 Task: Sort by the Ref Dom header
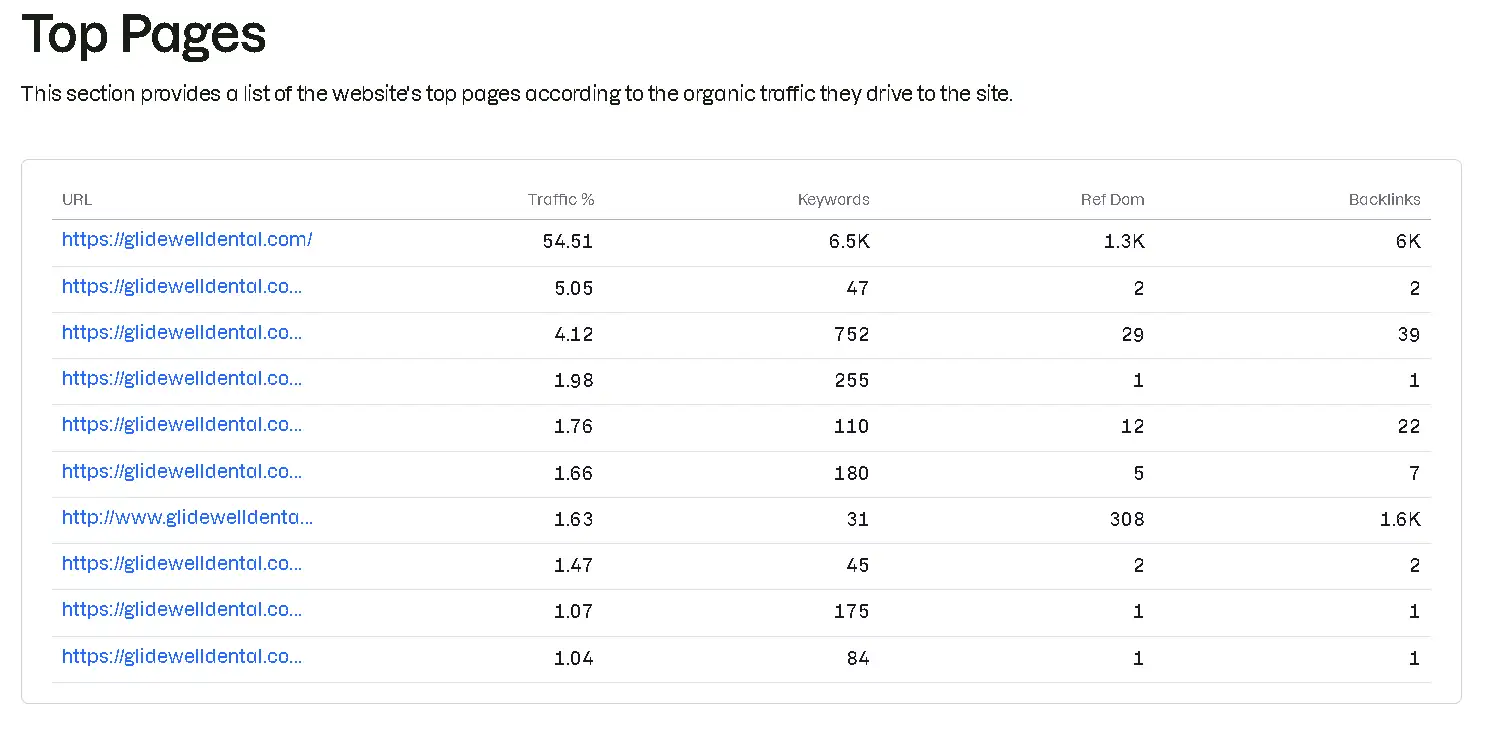point(1112,199)
